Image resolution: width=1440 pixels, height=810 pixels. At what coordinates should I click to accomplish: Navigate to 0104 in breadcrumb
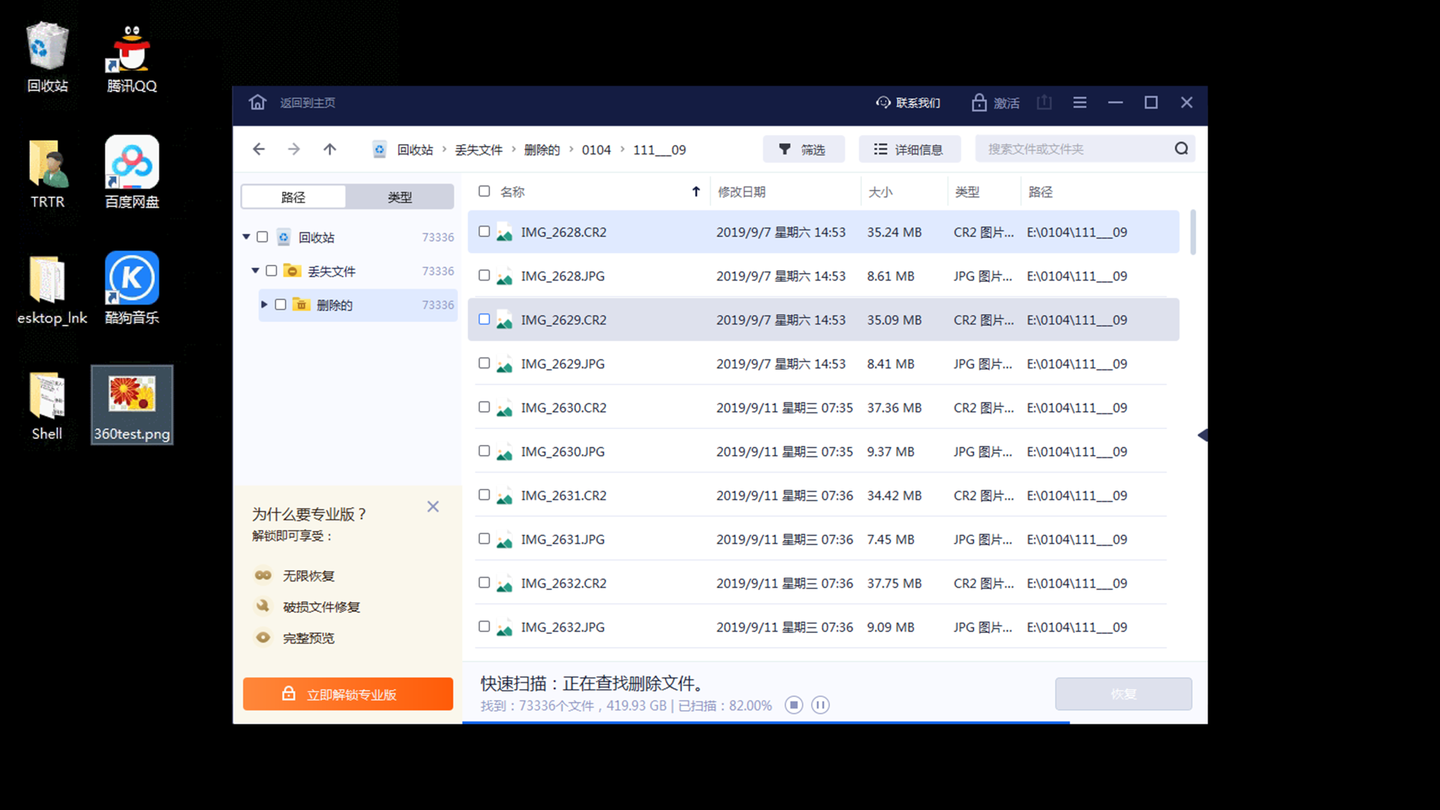click(596, 150)
